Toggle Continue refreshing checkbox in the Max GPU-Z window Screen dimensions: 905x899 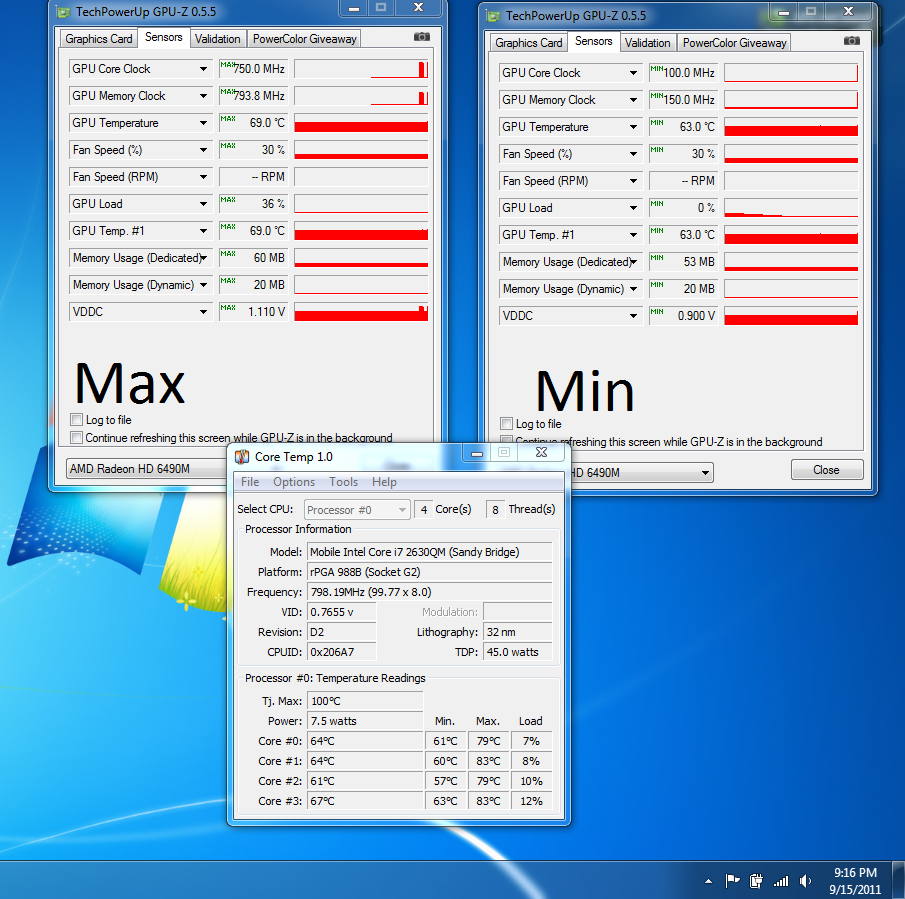pyautogui.click(x=76, y=437)
